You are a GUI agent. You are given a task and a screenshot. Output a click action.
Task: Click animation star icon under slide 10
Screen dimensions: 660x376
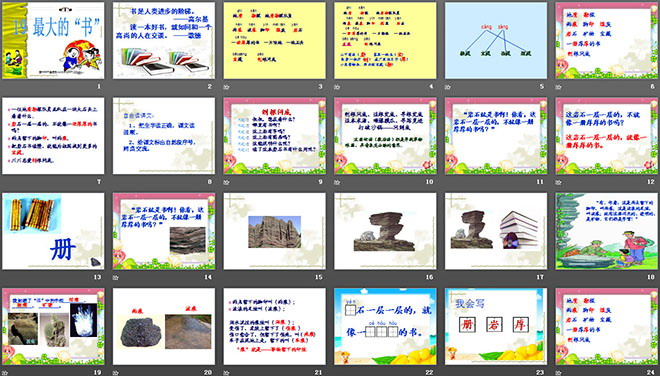337,182
